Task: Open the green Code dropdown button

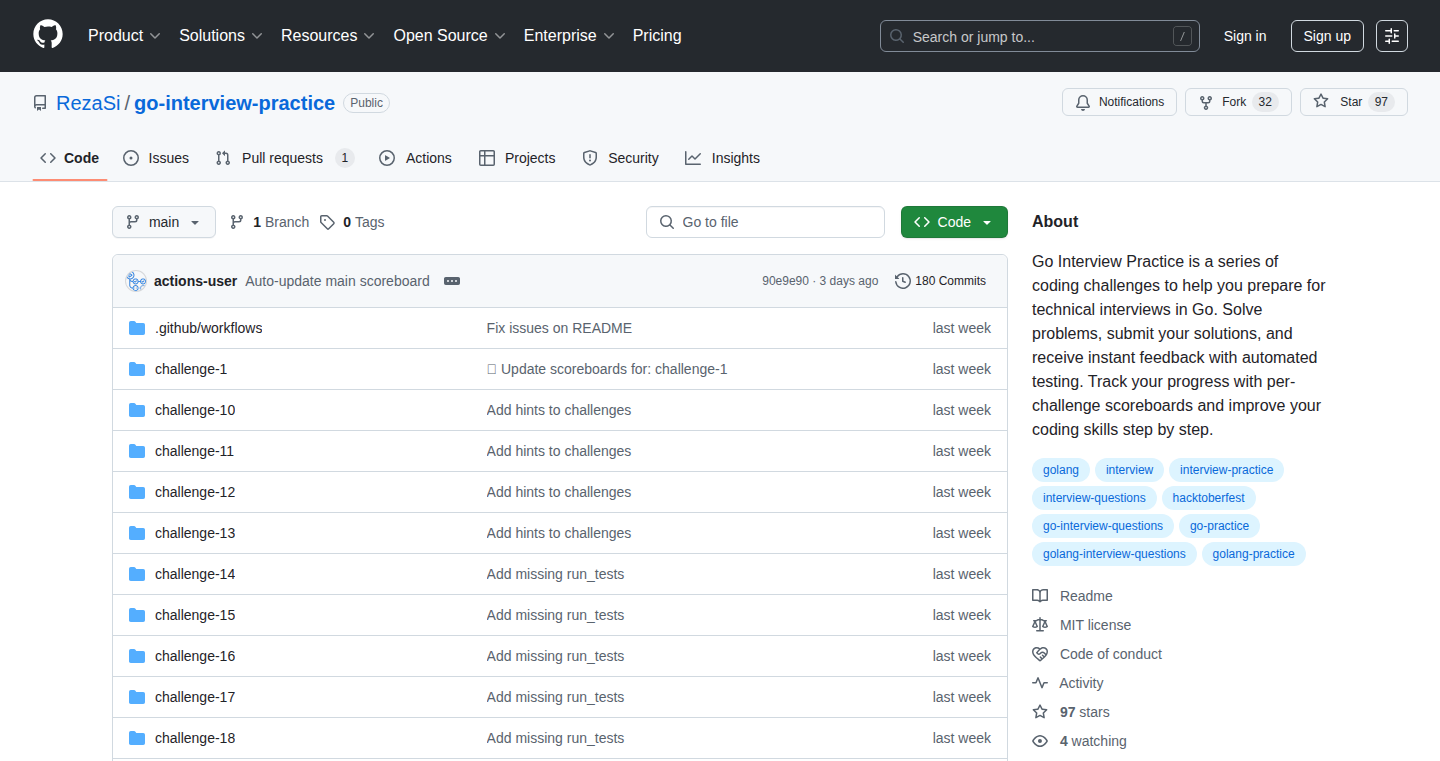Action: pos(954,222)
